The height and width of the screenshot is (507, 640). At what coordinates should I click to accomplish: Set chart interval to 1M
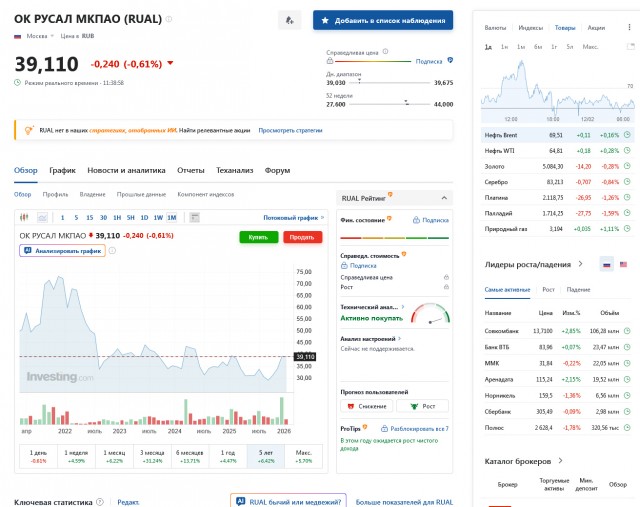point(172,218)
